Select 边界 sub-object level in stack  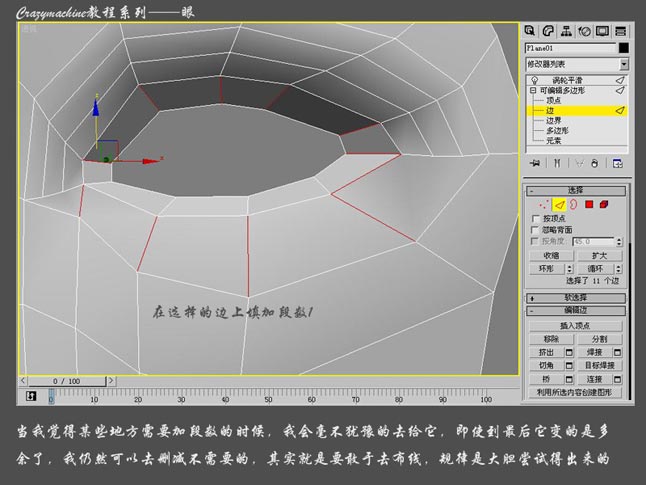tap(553, 120)
